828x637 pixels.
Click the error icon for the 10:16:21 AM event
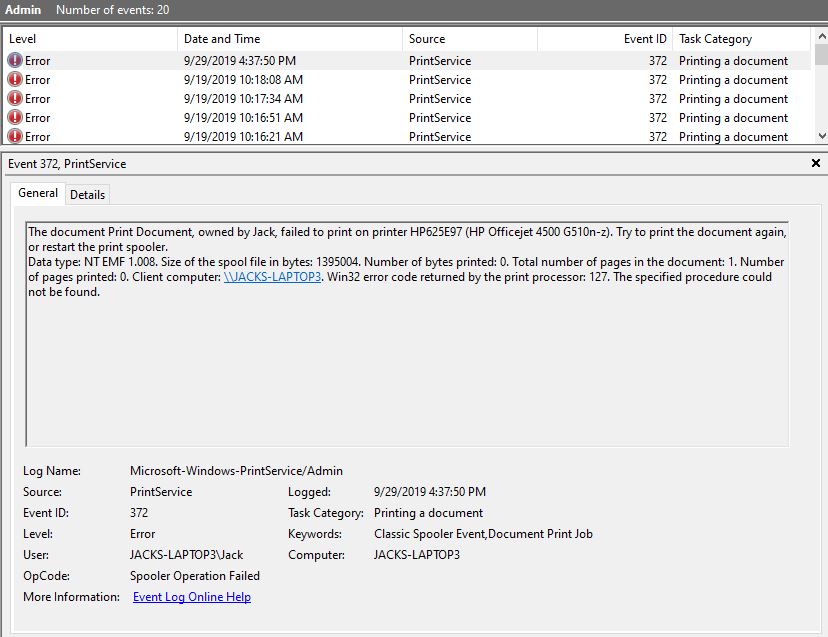point(15,137)
